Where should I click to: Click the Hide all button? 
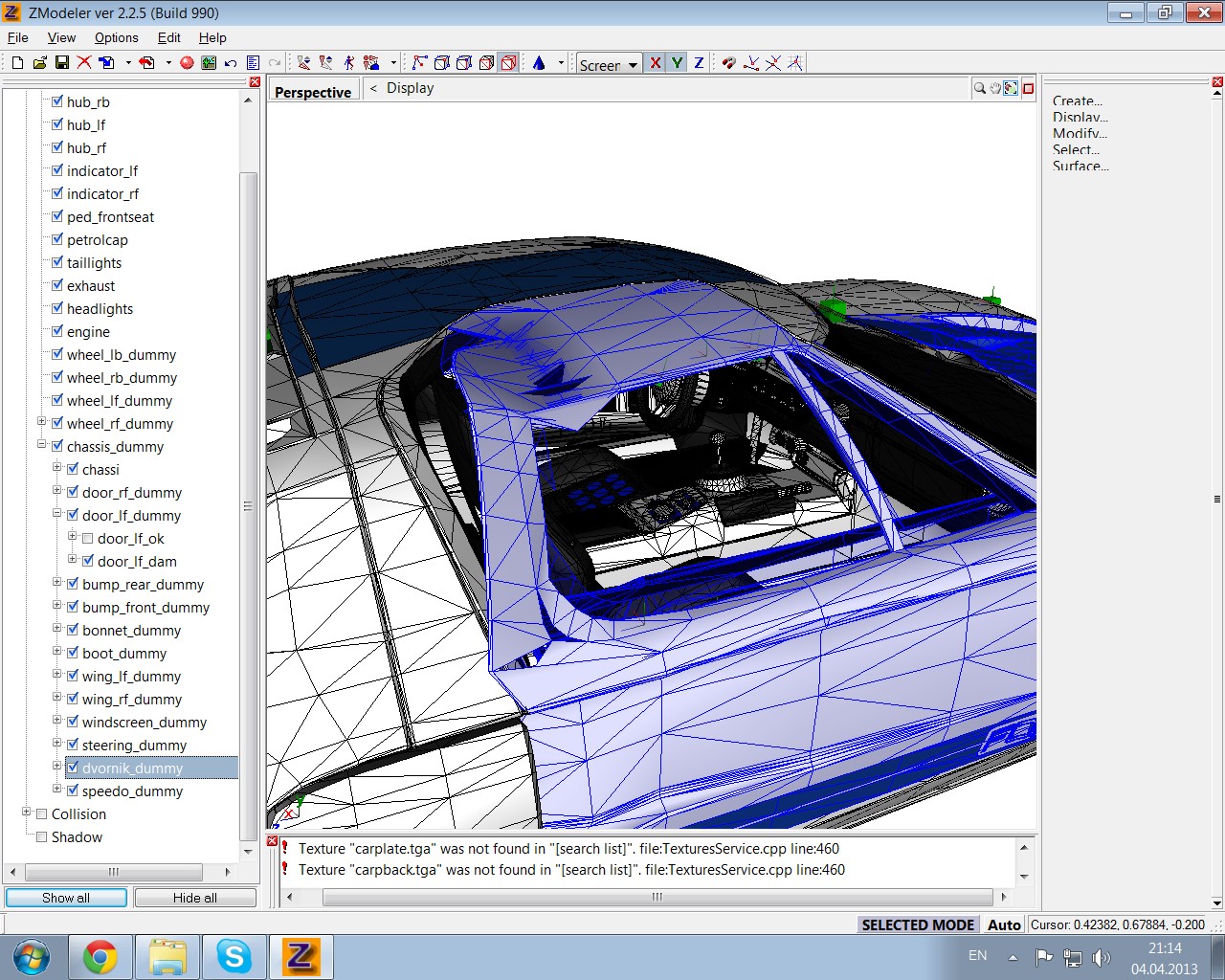click(x=195, y=898)
